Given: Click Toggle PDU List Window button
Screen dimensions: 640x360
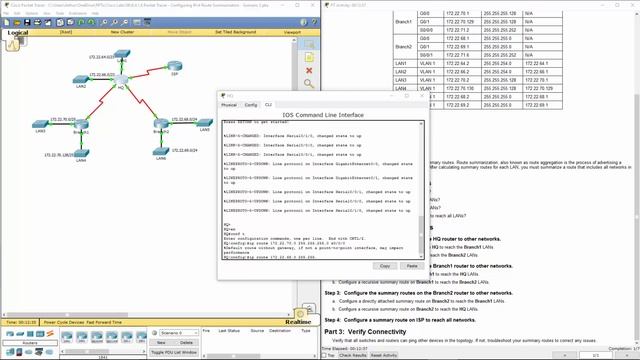Looking at the screenshot, I should [x=174, y=352].
